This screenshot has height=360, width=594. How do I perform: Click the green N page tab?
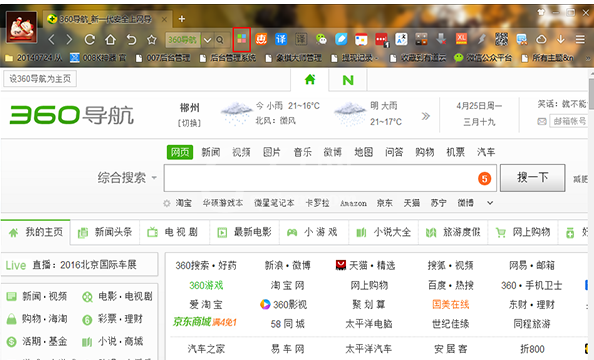(348, 80)
